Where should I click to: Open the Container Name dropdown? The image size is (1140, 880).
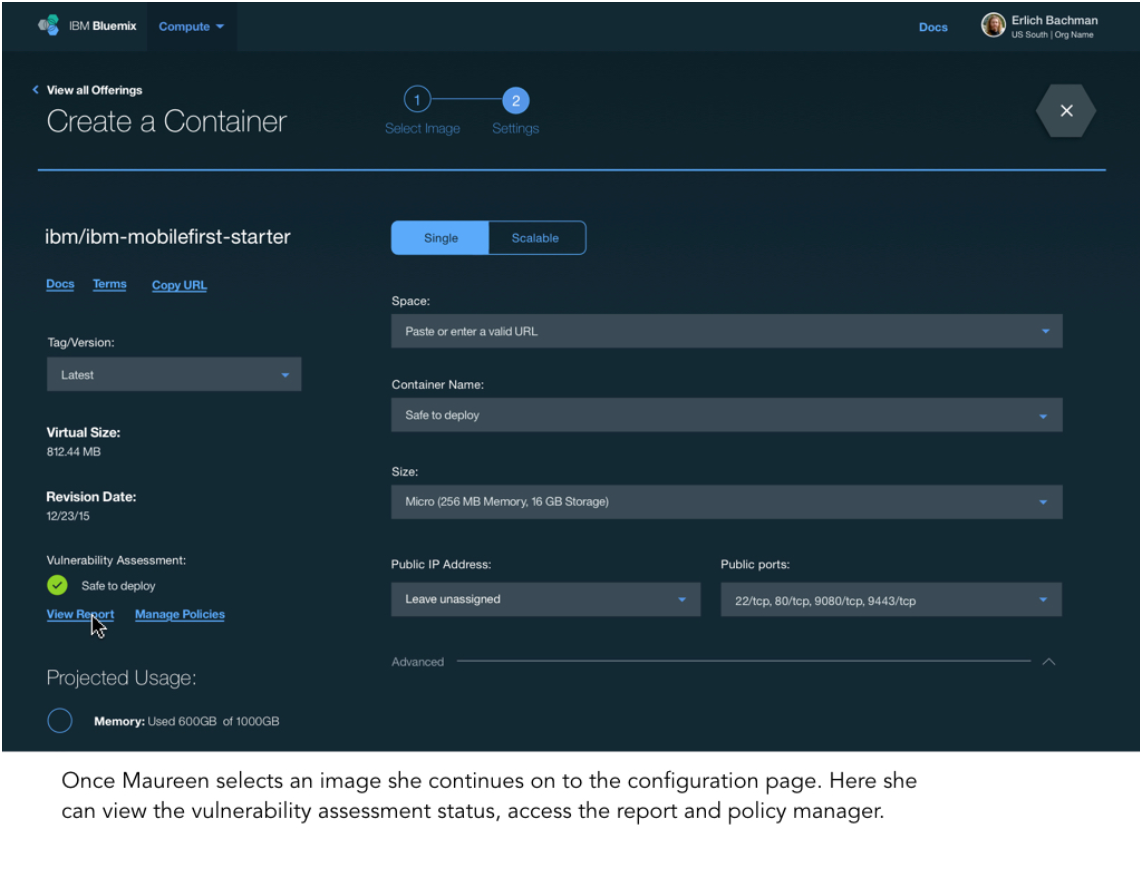click(x=726, y=415)
